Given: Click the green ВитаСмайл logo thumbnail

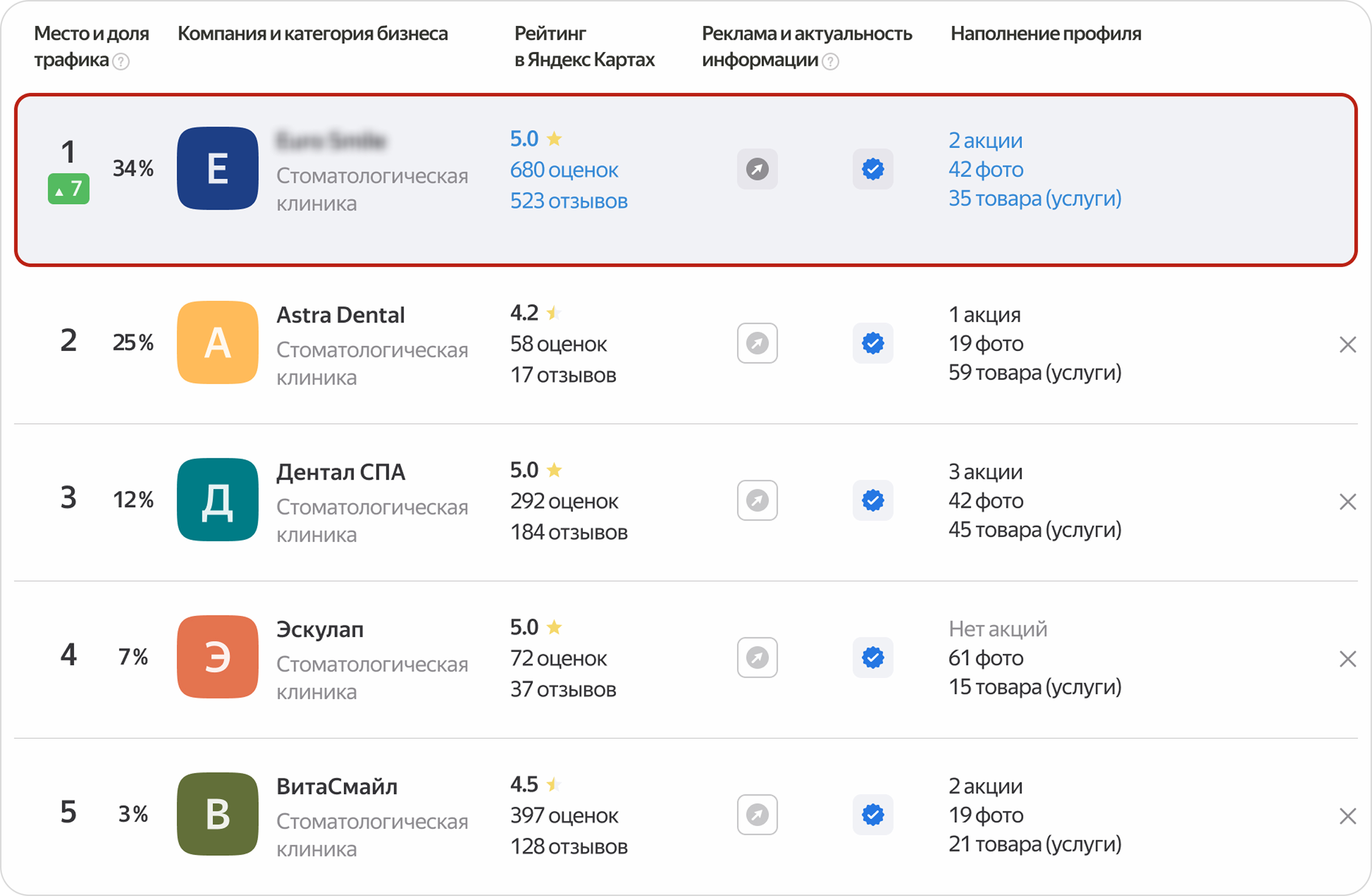Looking at the screenshot, I should (x=218, y=814).
